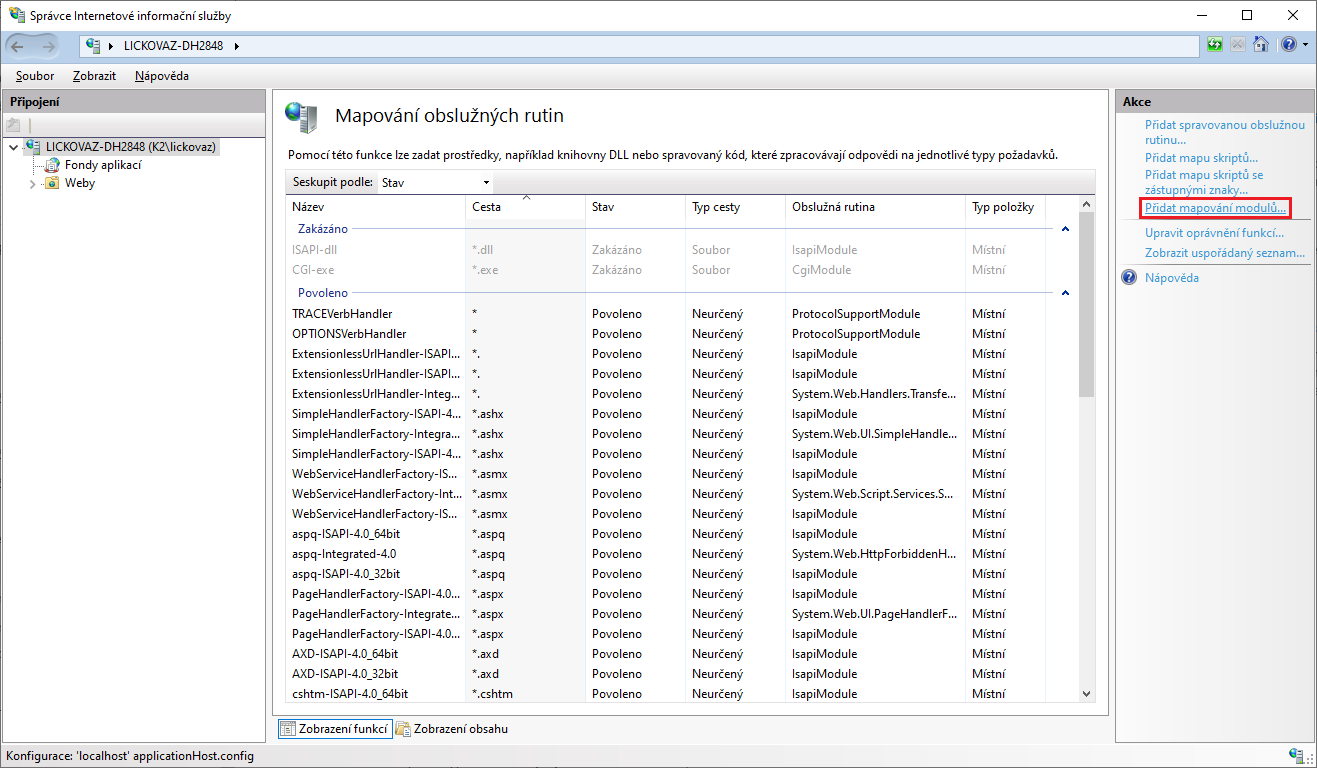1317x768 pixels.
Task: Sort by the Název column header
Action: point(375,207)
